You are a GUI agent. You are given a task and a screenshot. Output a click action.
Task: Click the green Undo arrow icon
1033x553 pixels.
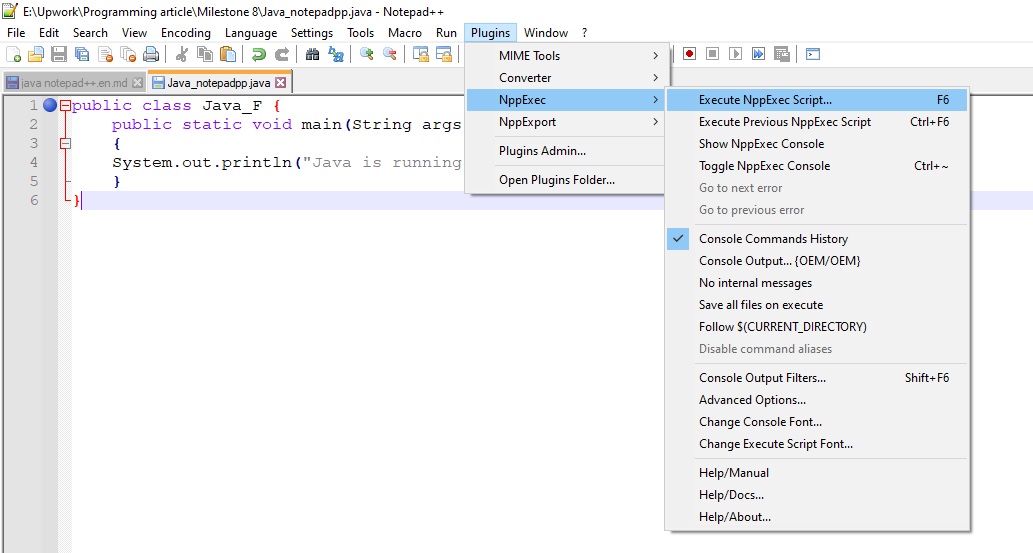258,55
